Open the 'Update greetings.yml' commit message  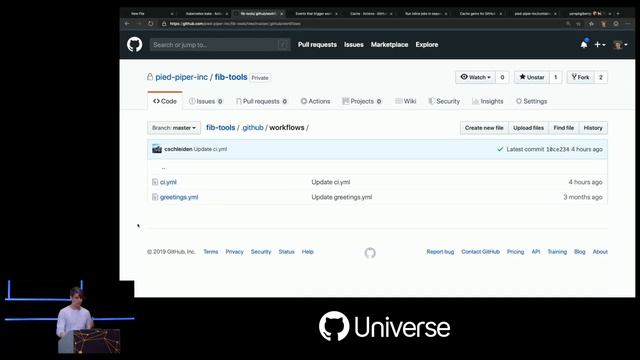pyautogui.click(x=342, y=197)
